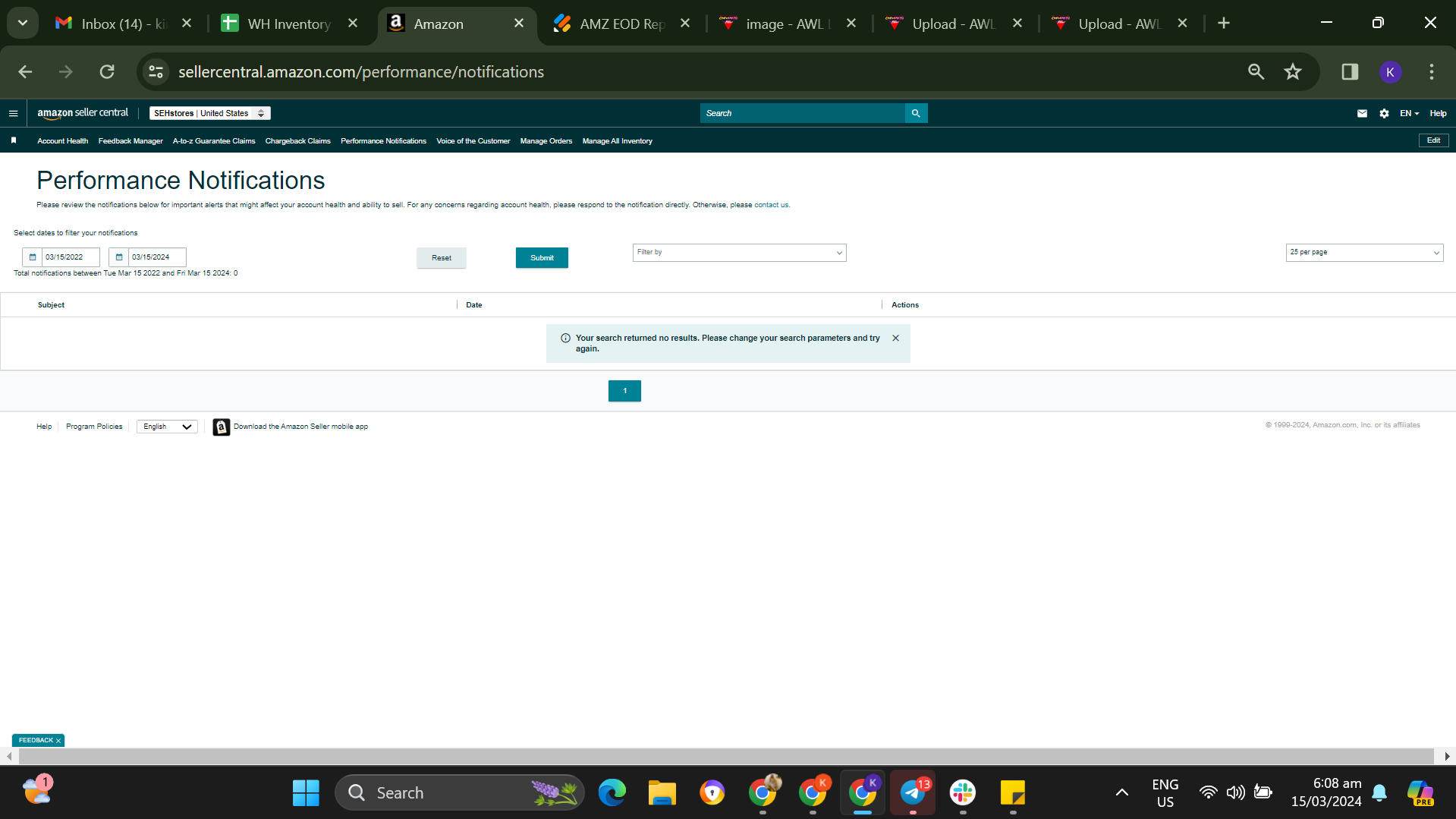The height and width of the screenshot is (819, 1456).
Task: Click page 1 pagination button
Action: (x=624, y=391)
